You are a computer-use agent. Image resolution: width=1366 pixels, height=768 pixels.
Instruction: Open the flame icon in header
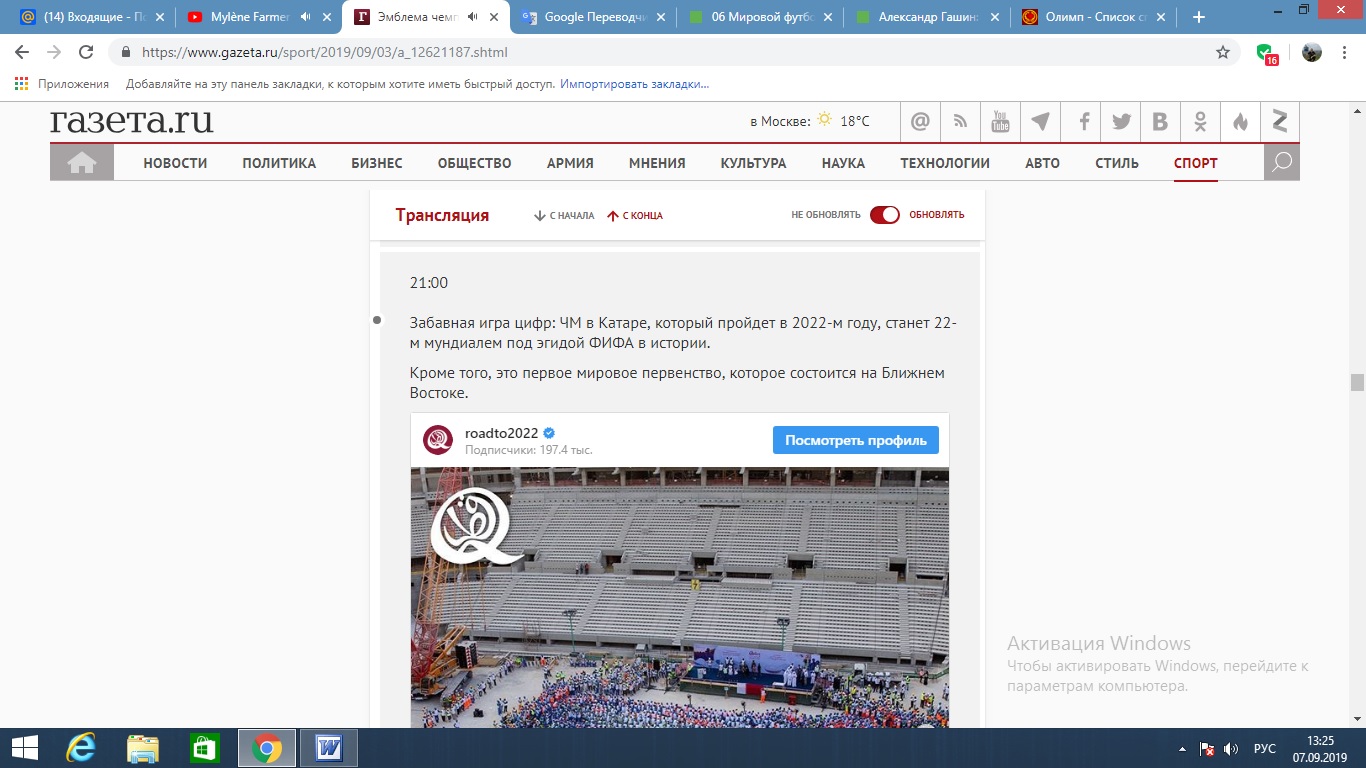point(1240,122)
